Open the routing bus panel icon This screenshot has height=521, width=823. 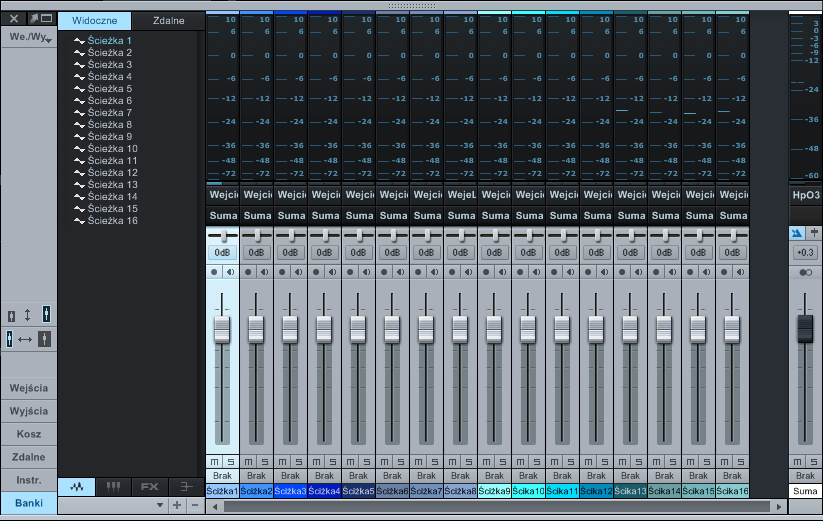[186, 487]
